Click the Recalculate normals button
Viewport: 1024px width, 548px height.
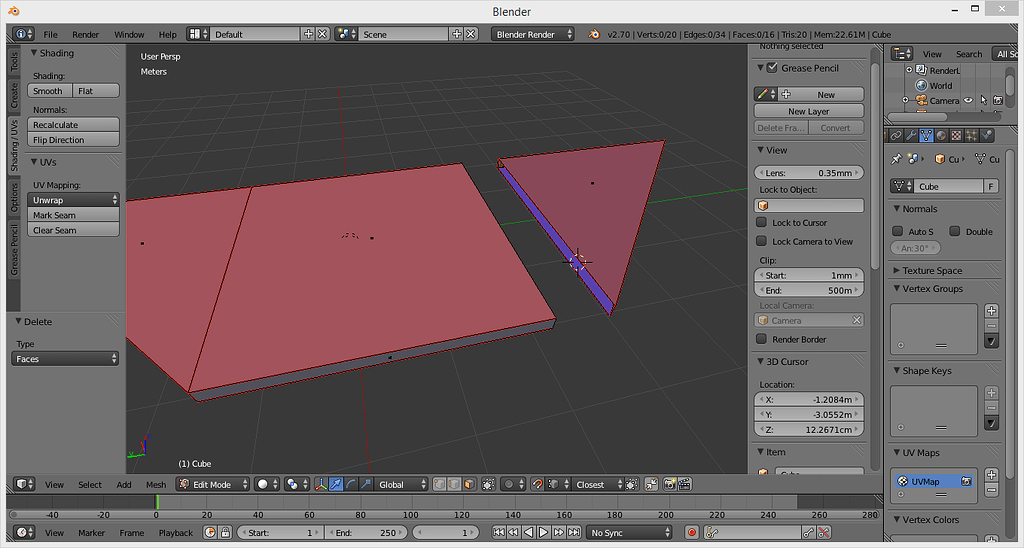(x=73, y=125)
